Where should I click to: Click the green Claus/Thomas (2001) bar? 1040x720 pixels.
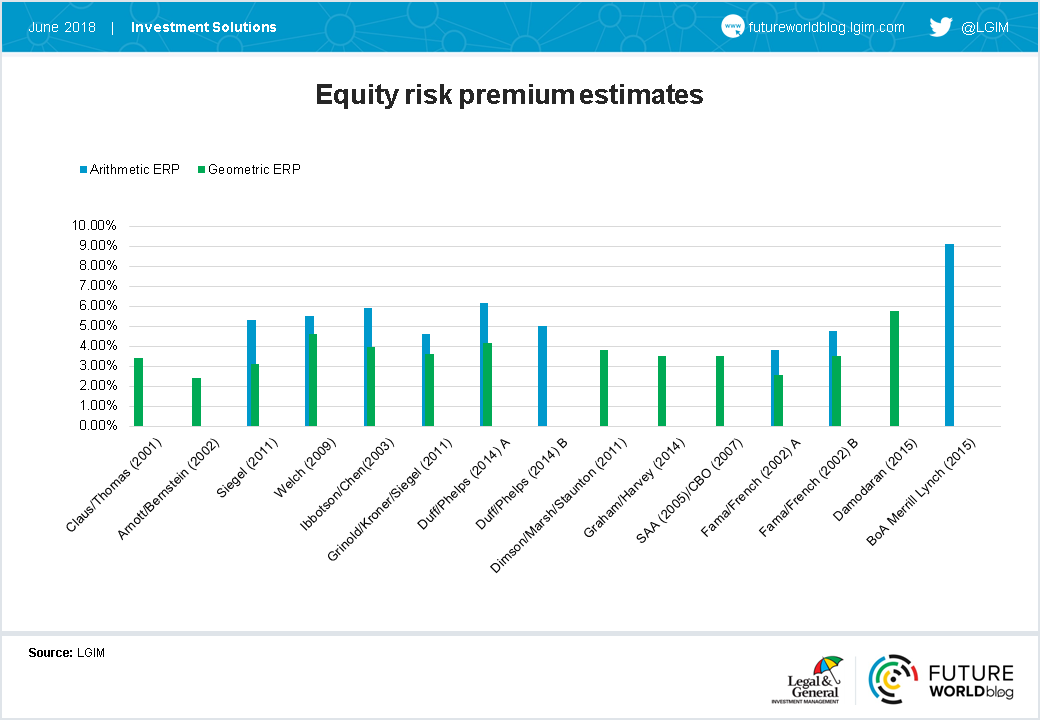click(139, 392)
